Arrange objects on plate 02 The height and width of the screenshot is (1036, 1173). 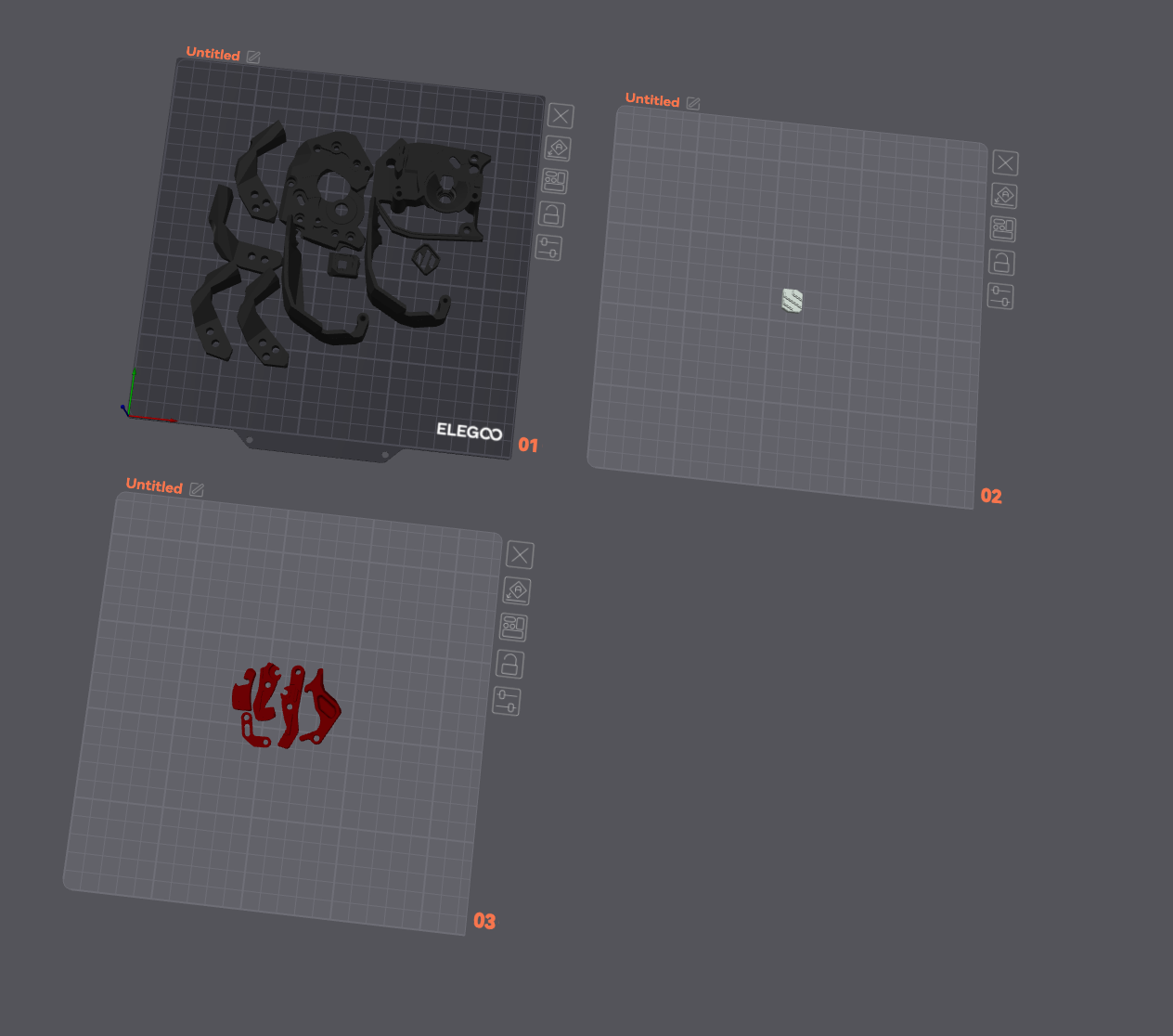(x=1003, y=229)
